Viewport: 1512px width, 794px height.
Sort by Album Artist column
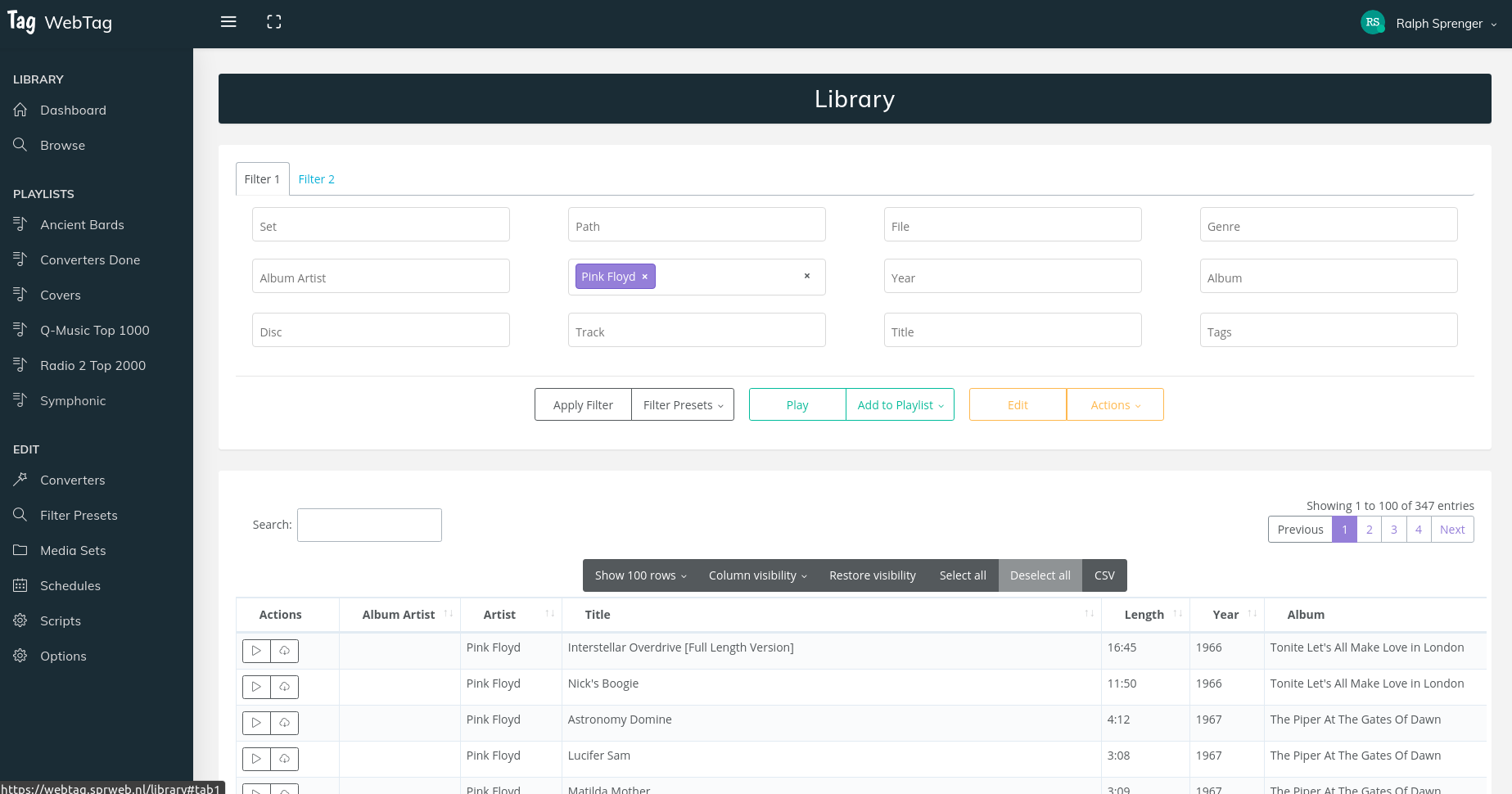pos(399,615)
